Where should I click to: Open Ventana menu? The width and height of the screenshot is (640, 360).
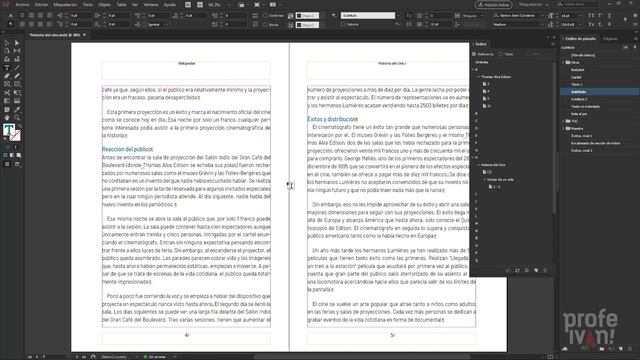[x=151, y=4]
